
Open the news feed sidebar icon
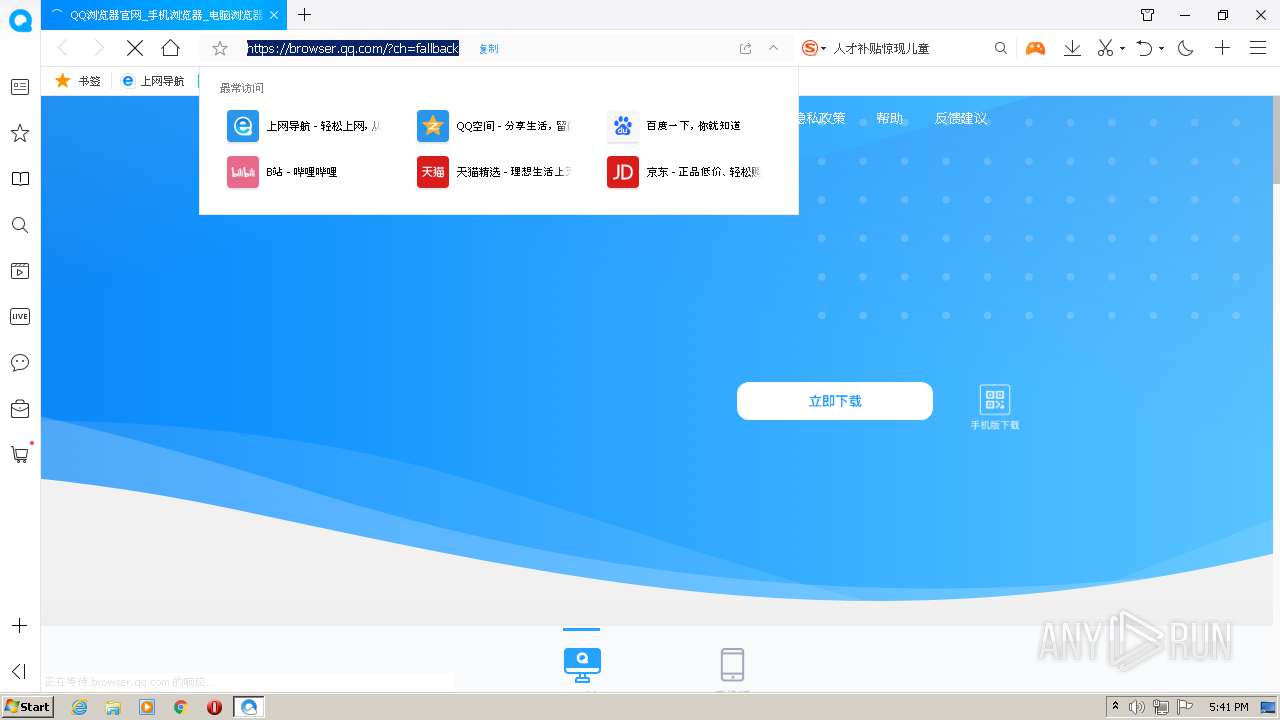pos(20,87)
